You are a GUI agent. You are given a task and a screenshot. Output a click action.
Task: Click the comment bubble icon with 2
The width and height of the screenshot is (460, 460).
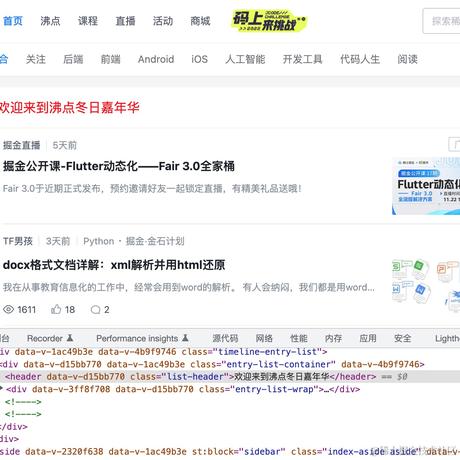pyautogui.click(x=95, y=310)
